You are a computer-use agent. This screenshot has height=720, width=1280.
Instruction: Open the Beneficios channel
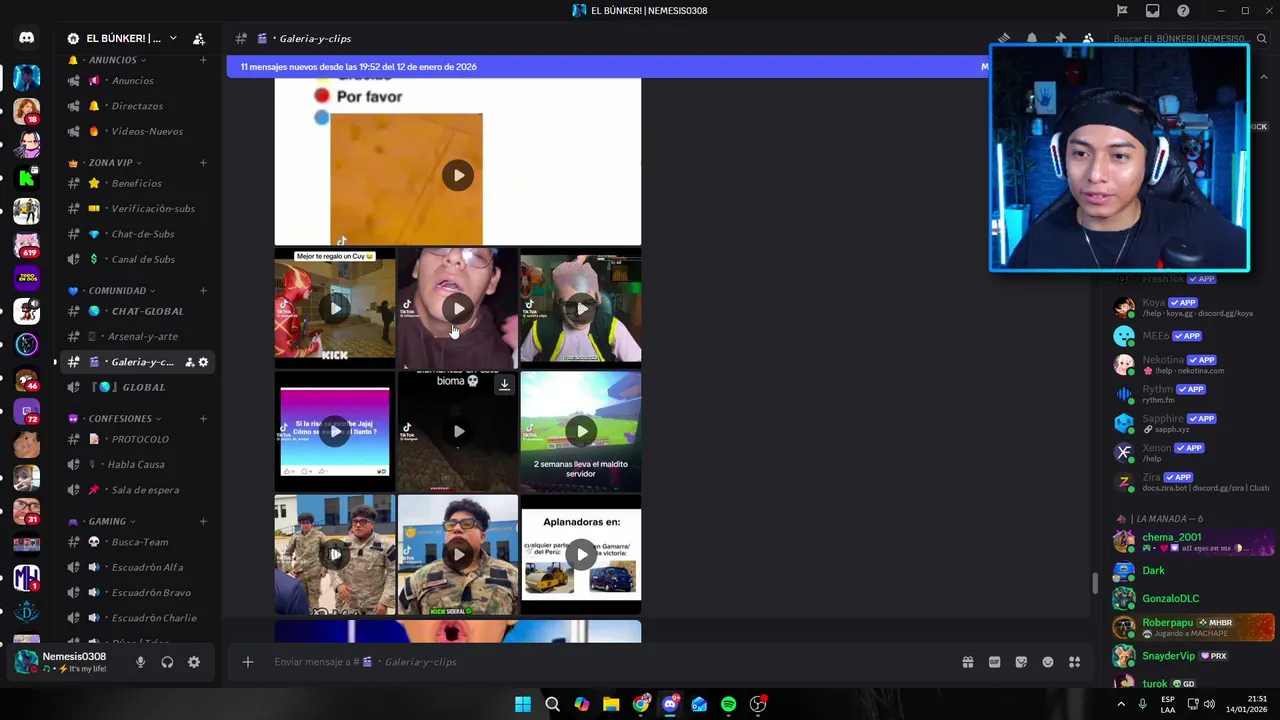coord(135,183)
